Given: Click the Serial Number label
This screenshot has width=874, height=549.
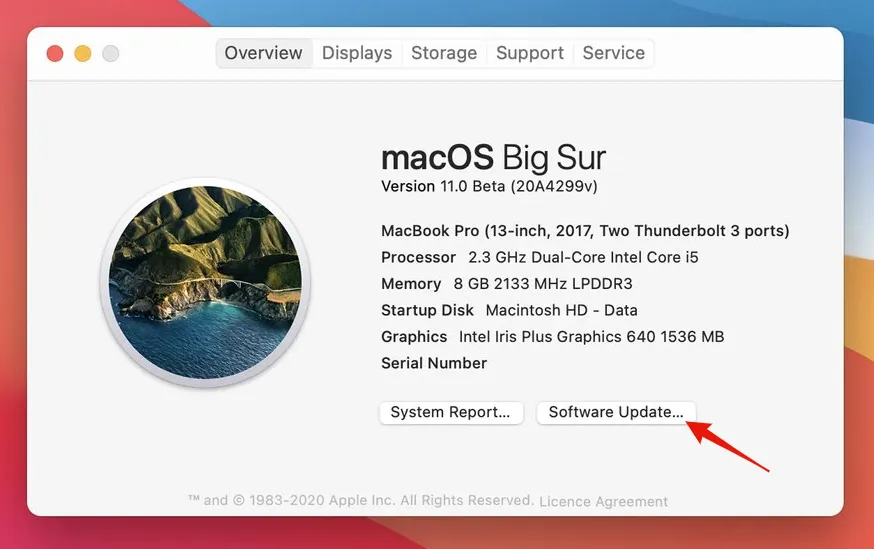Looking at the screenshot, I should click(x=434, y=363).
